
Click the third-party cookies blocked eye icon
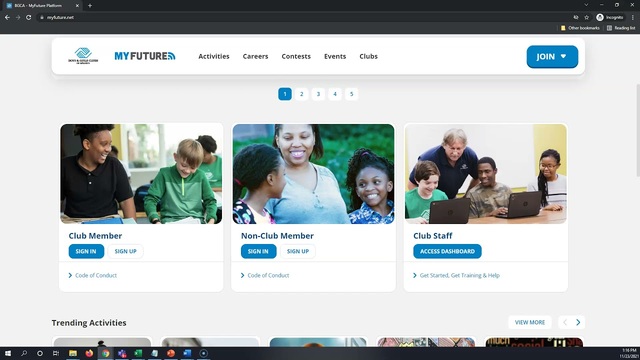(576, 18)
